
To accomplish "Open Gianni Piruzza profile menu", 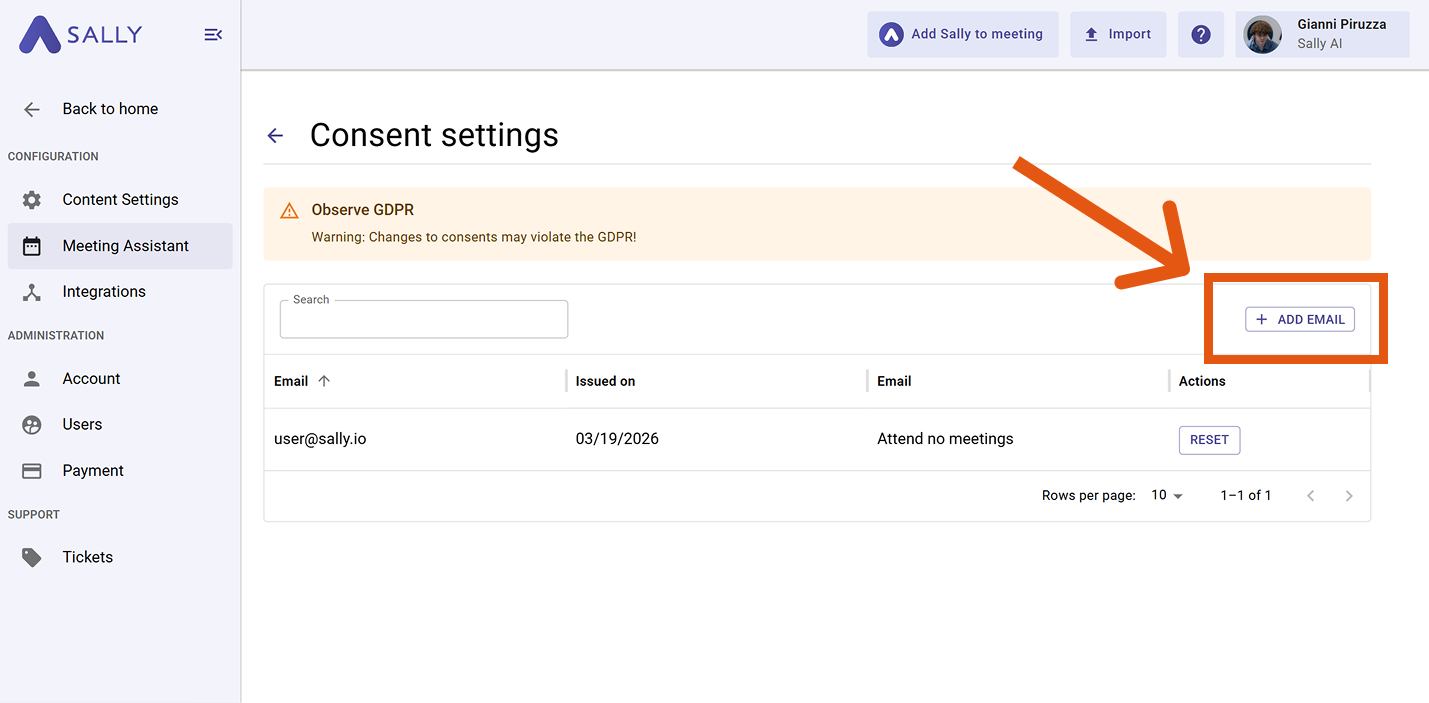I will (1322, 35).
